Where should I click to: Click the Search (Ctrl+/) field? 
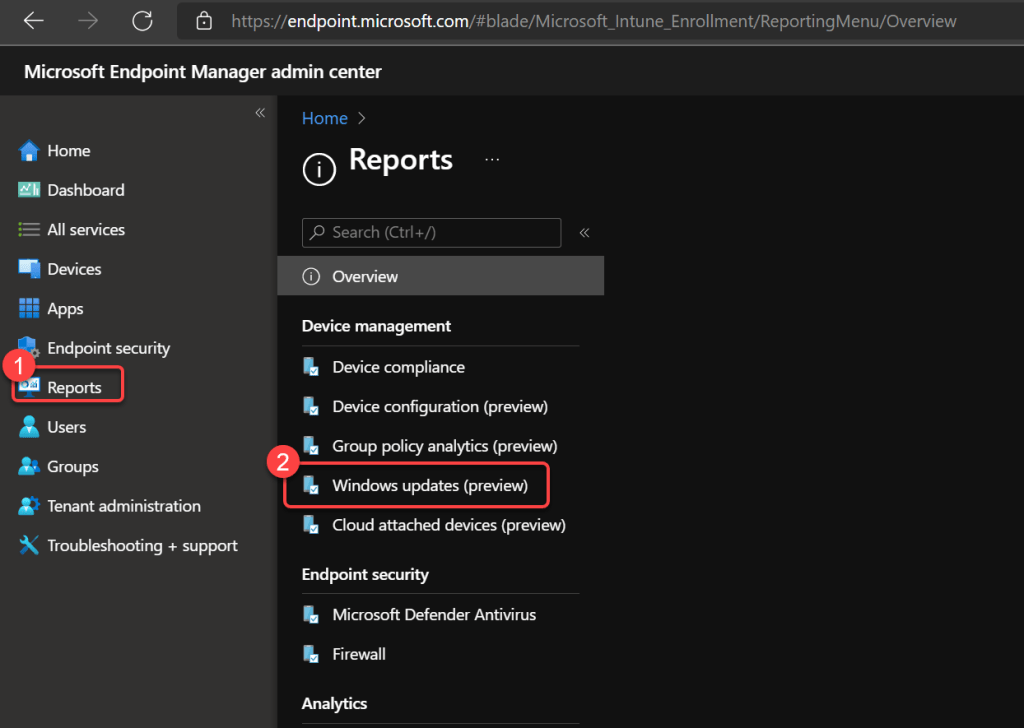(x=432, y=232)
